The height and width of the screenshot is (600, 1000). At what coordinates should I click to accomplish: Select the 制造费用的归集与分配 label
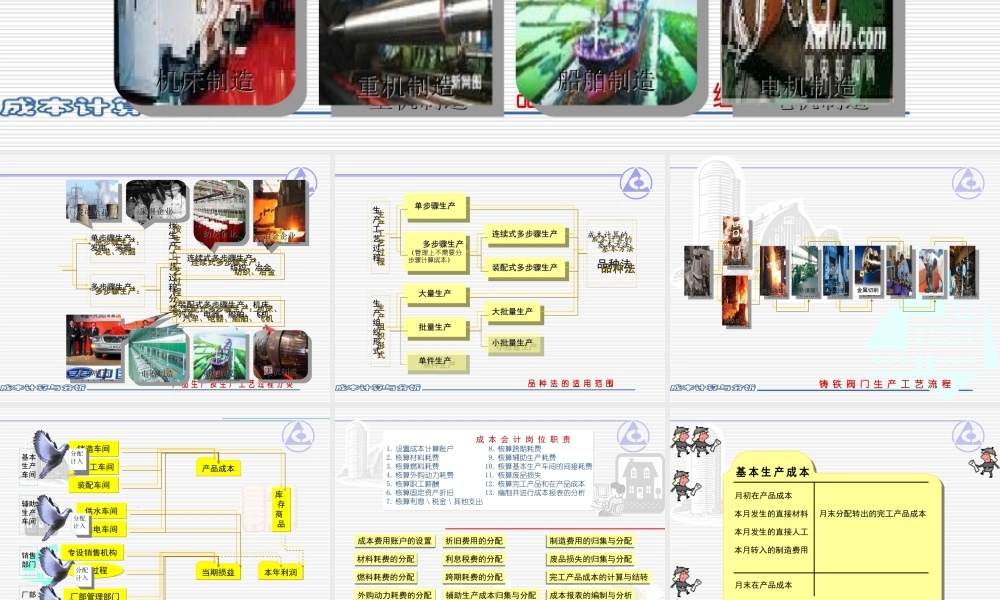click(591, 541)
